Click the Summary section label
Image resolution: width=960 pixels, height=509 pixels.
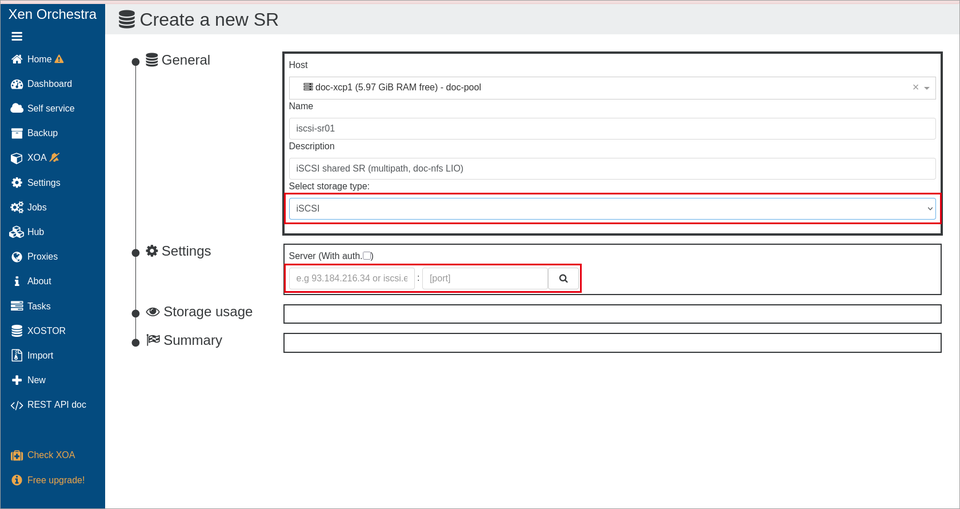point(192,341)
